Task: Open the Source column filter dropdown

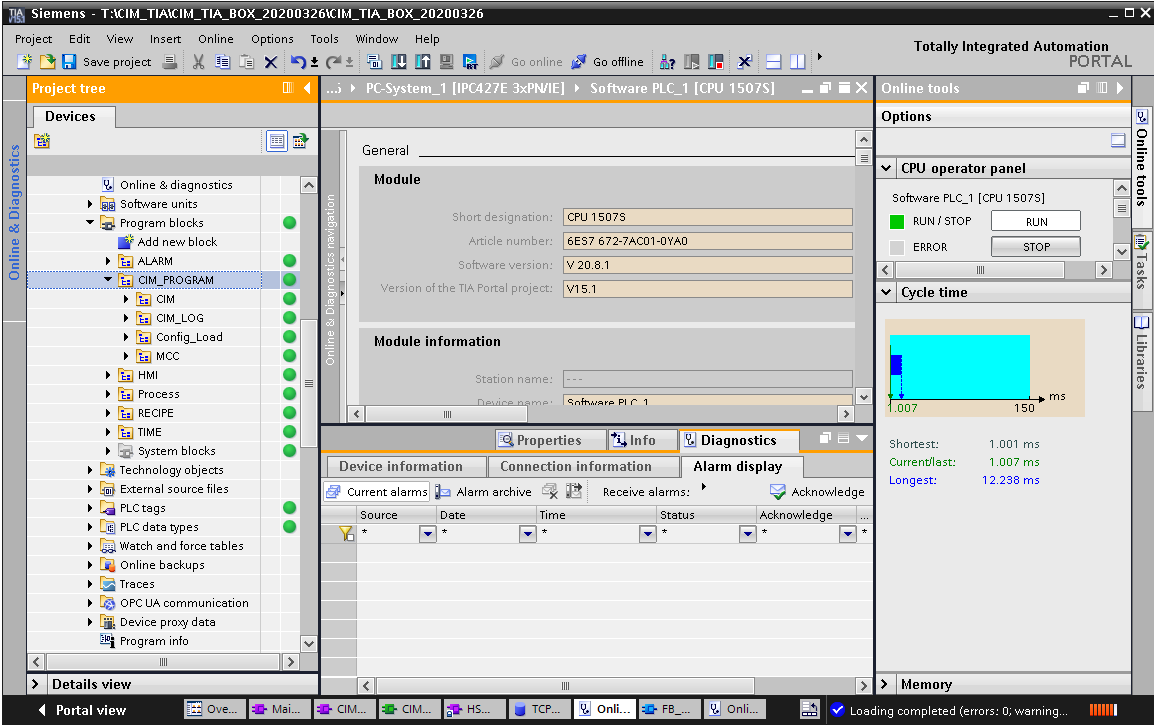Action: point(427,534)
